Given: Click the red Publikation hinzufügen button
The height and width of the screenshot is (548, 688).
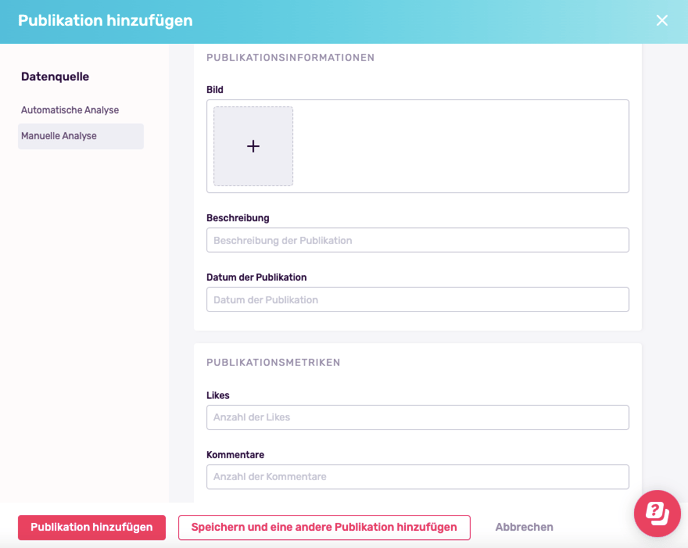Looking at the screenshot, I should click(92, 527).
